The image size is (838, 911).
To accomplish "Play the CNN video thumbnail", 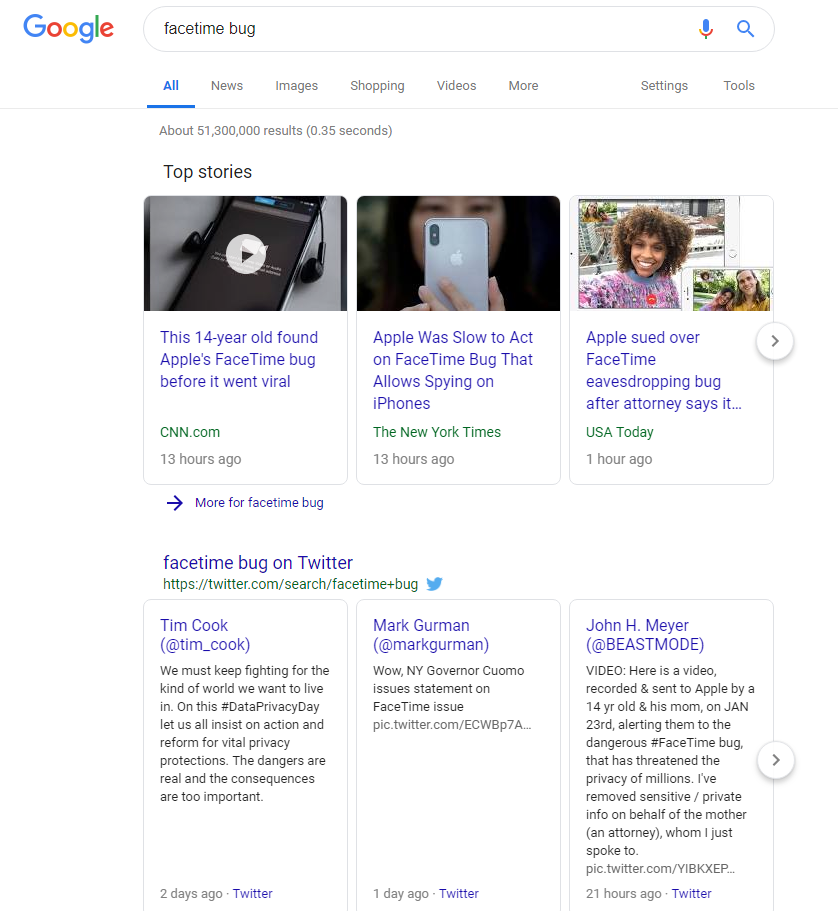I will point(245,253).
